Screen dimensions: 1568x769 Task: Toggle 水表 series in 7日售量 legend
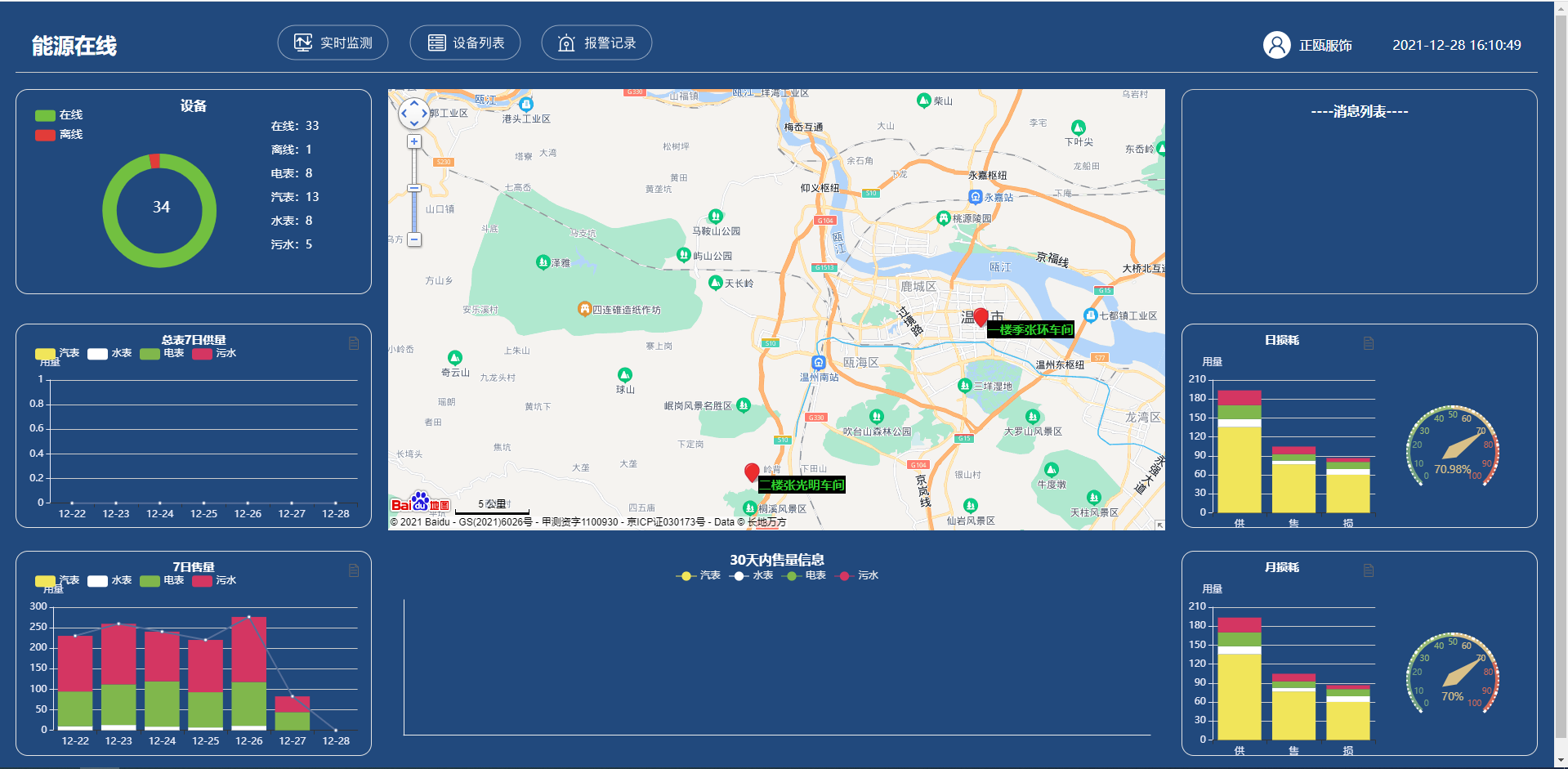click(x=109, y=581)
